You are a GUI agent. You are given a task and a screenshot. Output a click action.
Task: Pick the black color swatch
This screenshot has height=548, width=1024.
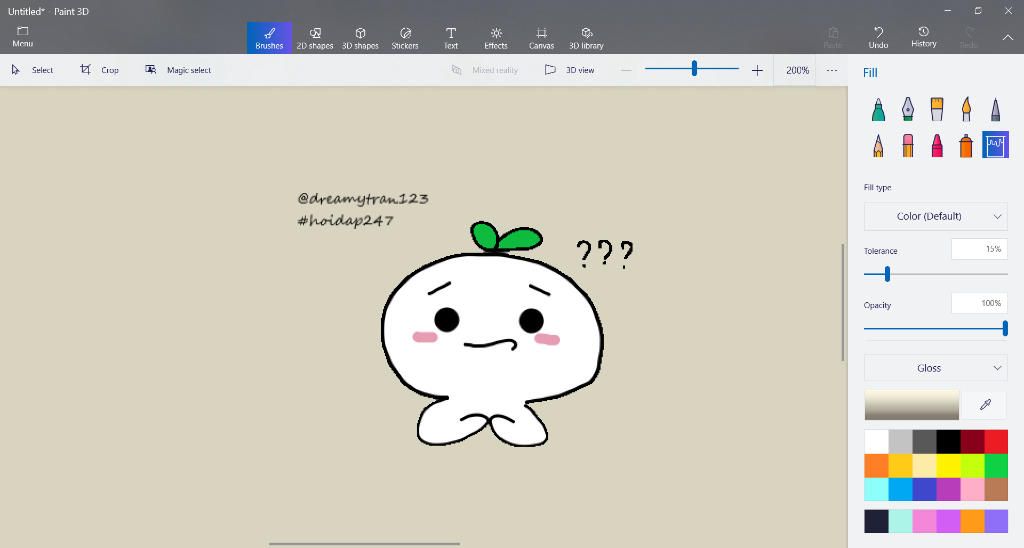[948, 442]
